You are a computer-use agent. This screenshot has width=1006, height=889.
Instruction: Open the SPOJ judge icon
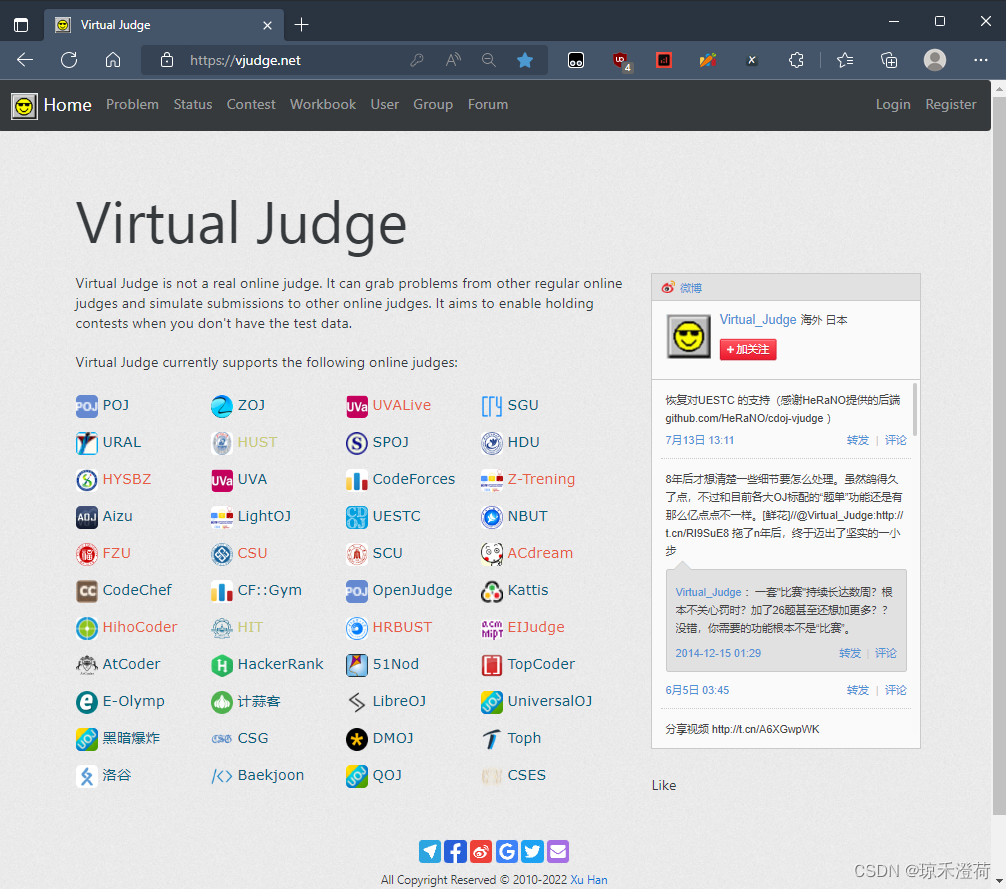[x=357, y=442]
